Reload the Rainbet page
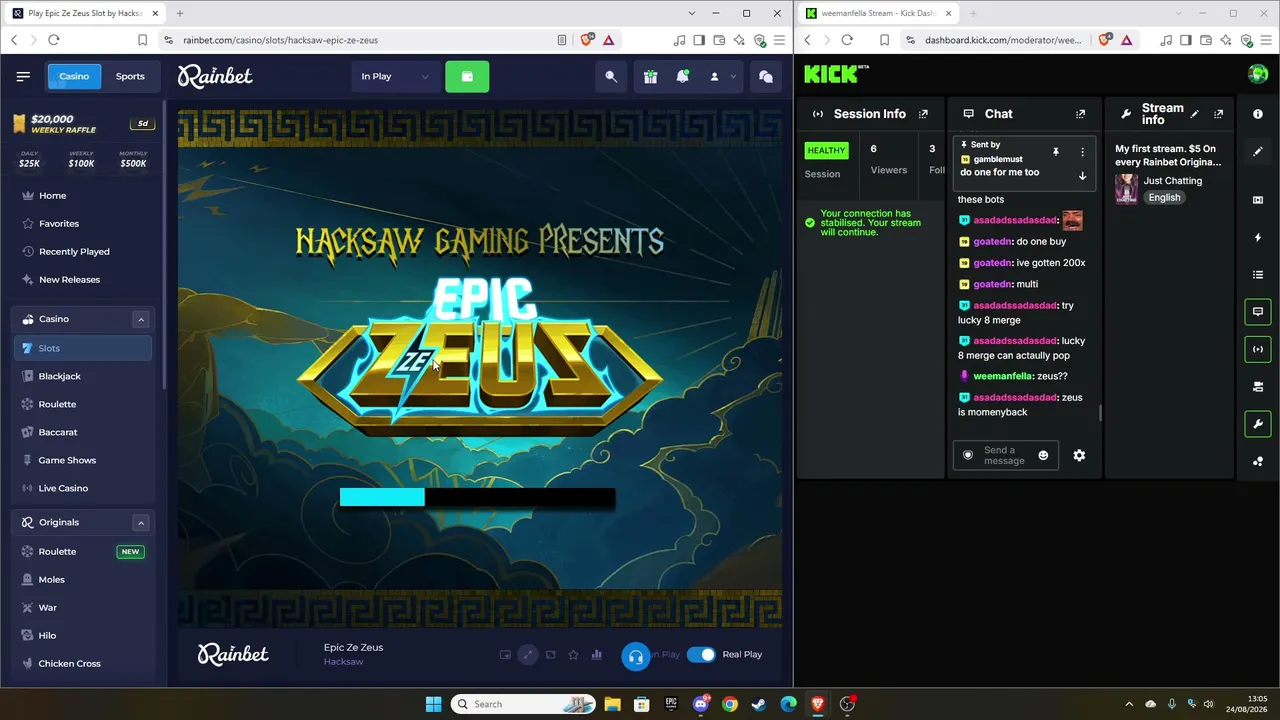The height and width of the screenshot is (720, 1280). (x=54, y=40)
